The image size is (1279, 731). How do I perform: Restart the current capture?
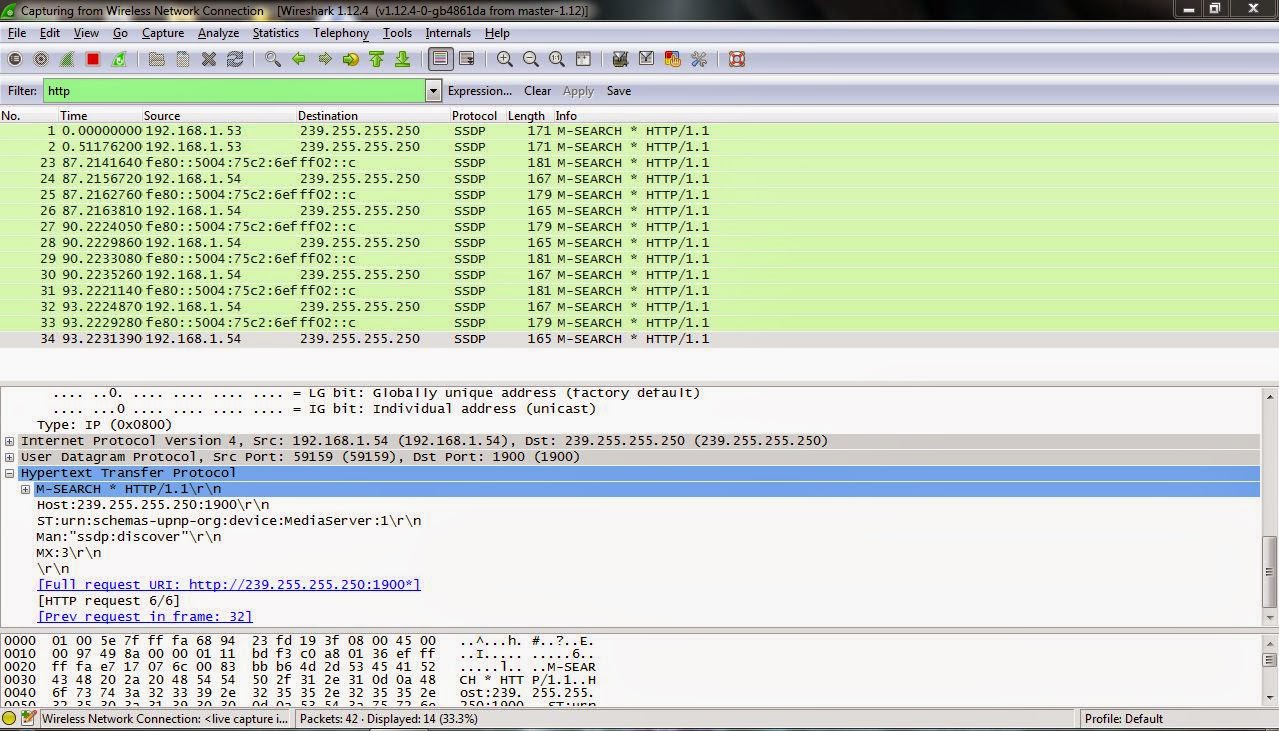tap(119, 59)
